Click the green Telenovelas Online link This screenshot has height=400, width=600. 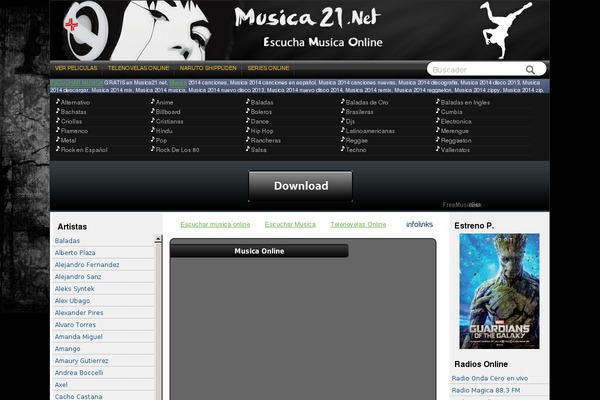tap(358, 225)
